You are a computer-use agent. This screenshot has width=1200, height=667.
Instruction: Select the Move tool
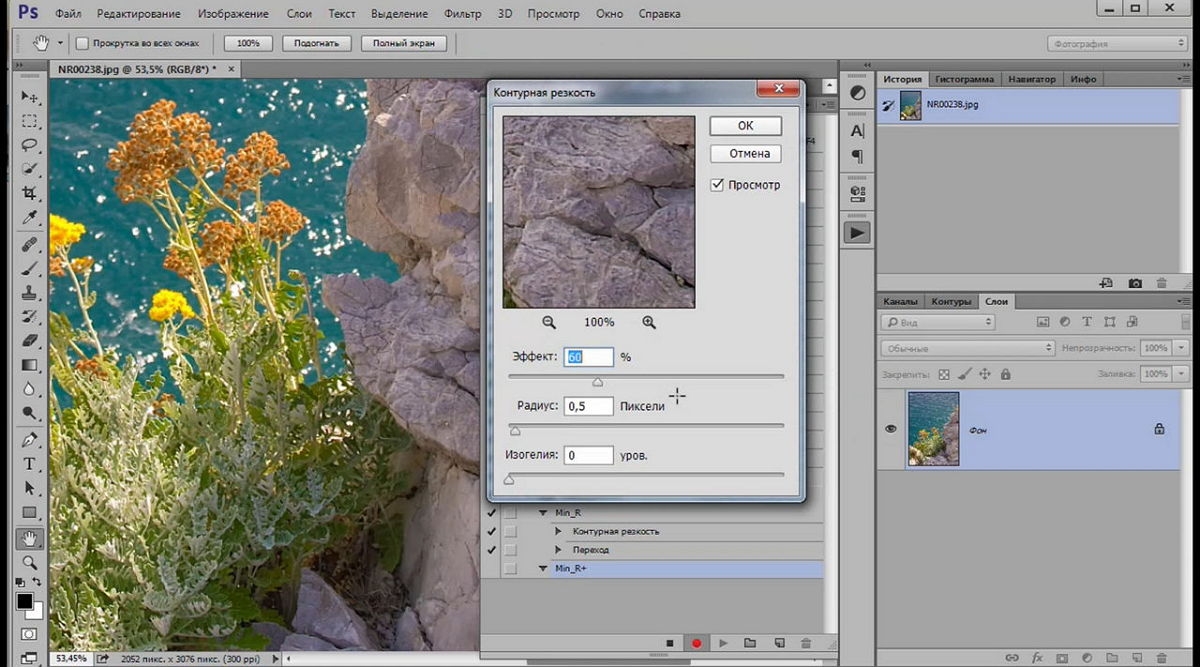pyautogui.click(x=30, y=97)
